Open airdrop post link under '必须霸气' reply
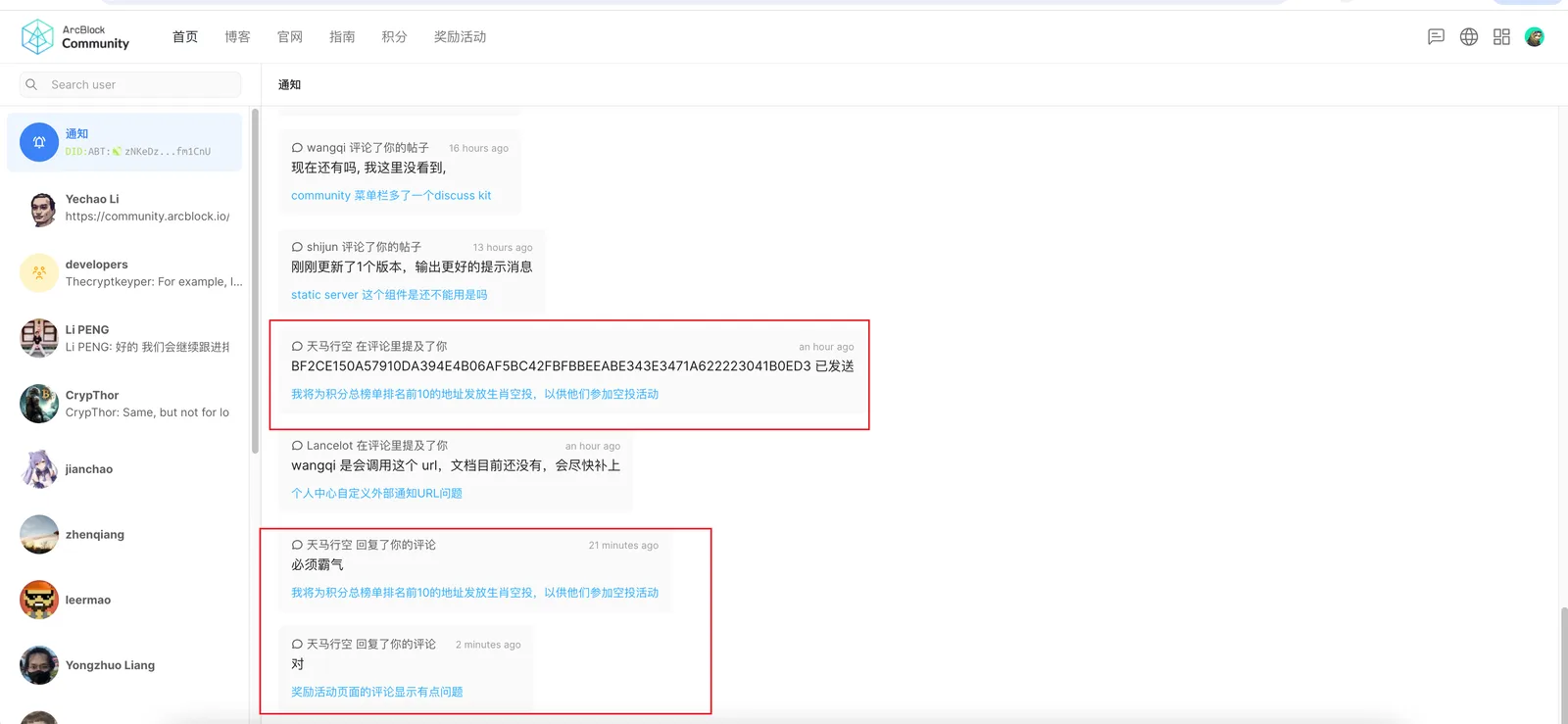The width and height of the screenshot is (1568, 724). point(474,593)
